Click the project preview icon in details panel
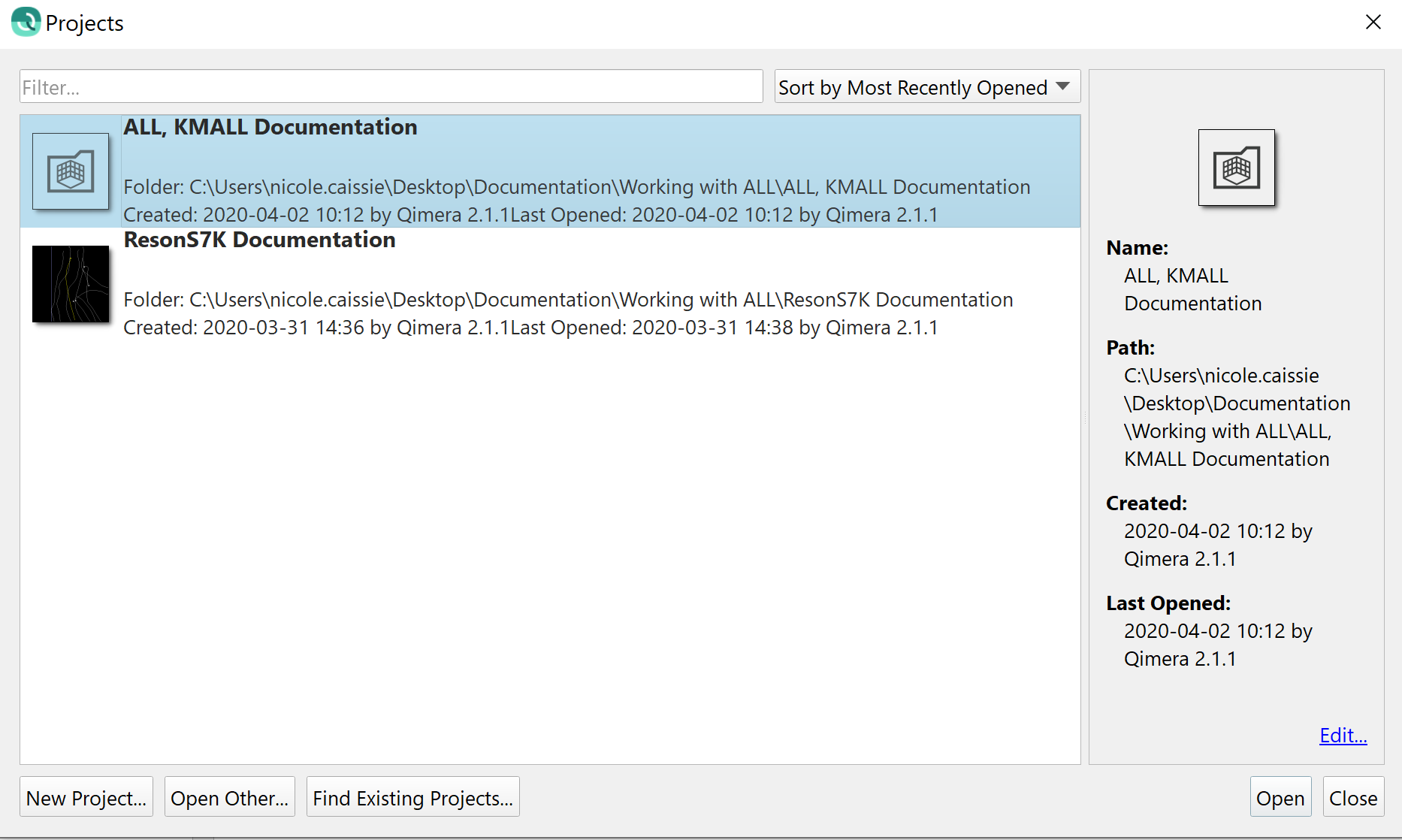Viewport: 1402px width, 840px height. pos(1236,168)
